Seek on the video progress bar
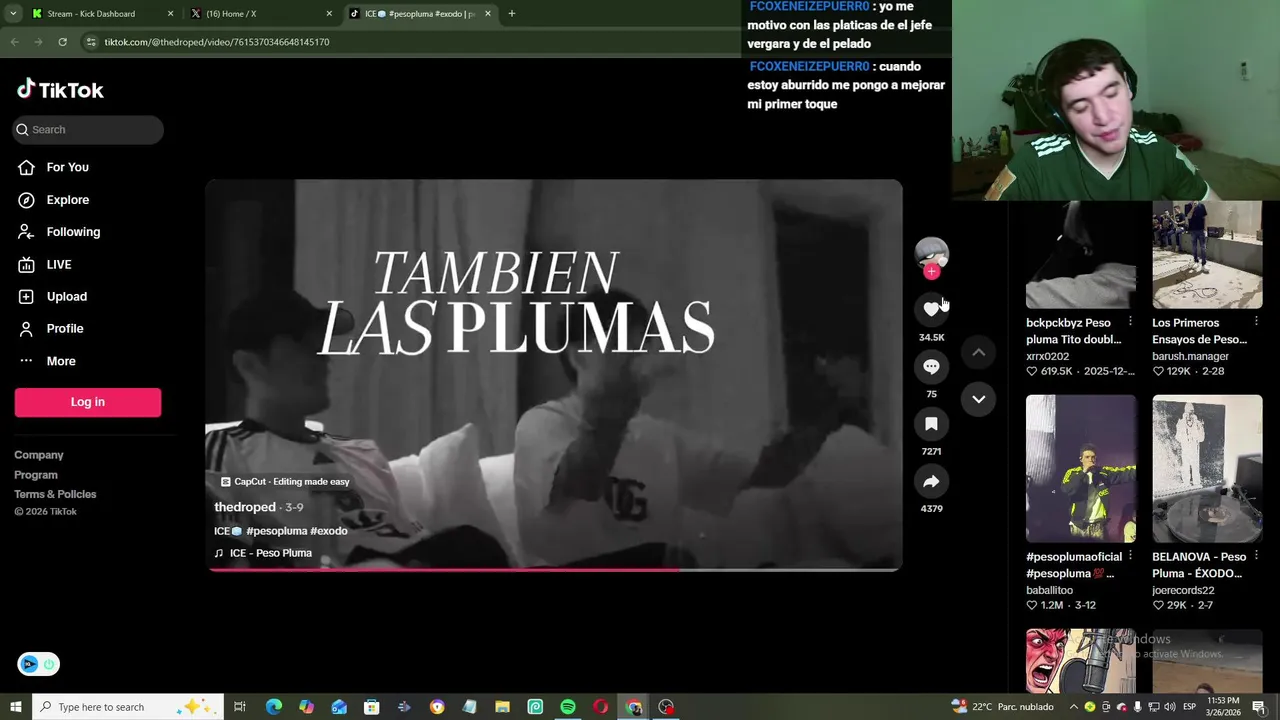 554,570
